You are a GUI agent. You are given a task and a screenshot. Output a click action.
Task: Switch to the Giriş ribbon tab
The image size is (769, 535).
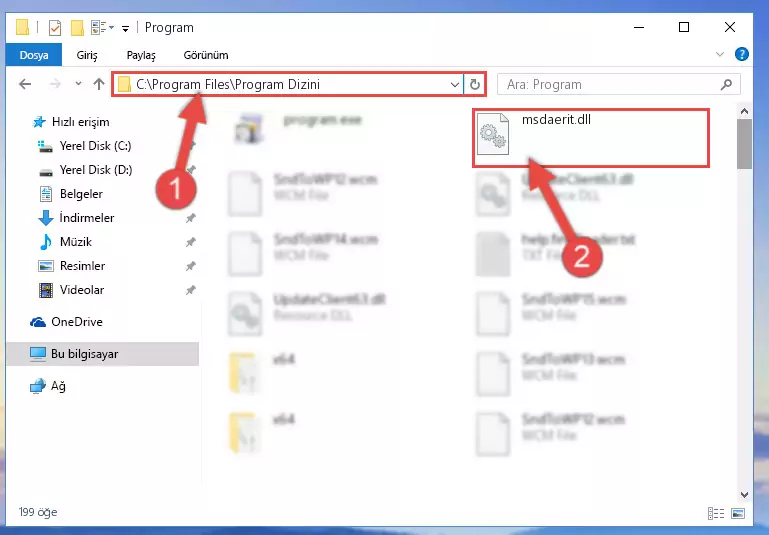click(87, 55)
